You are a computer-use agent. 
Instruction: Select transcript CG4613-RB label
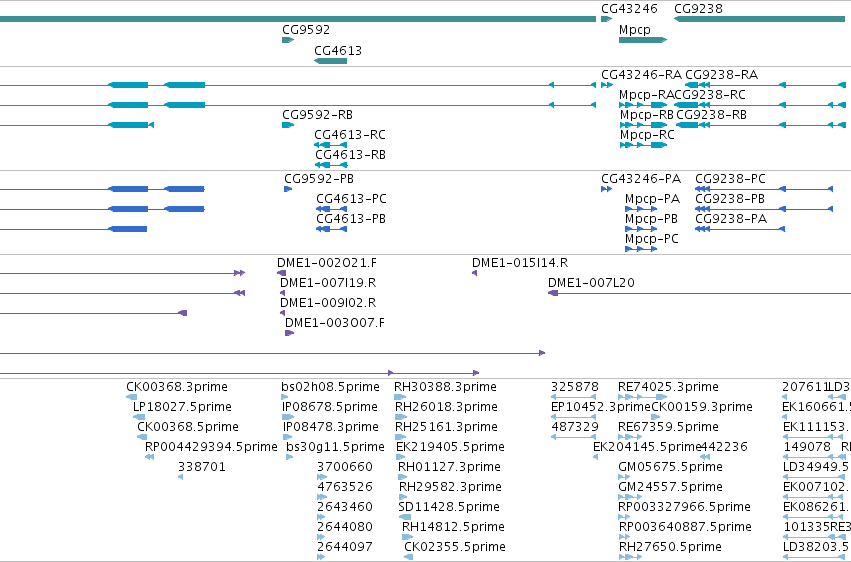pos(350,155)
